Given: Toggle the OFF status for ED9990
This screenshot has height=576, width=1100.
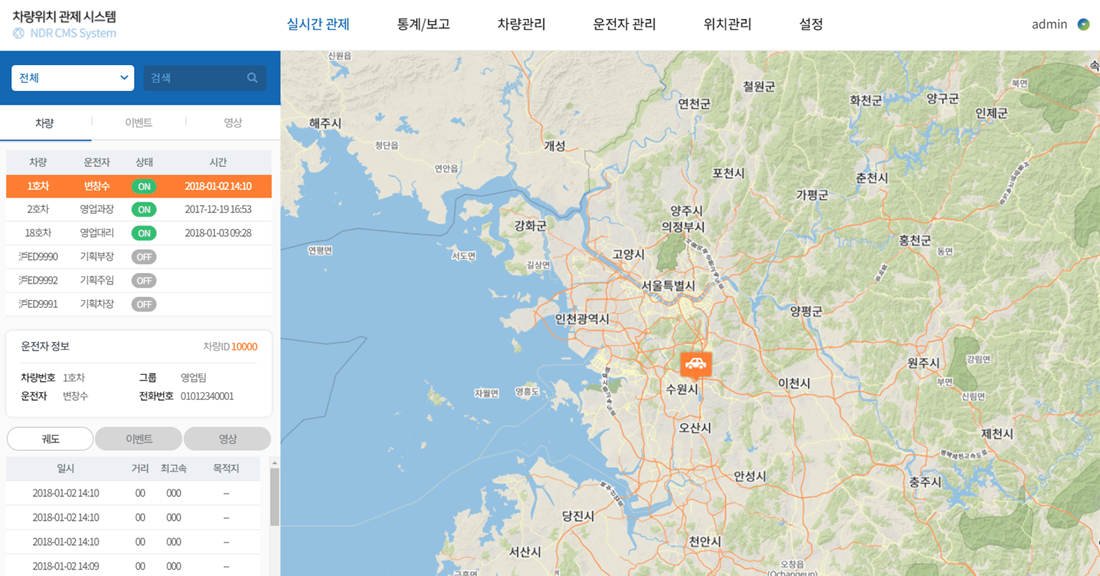Looking at the screenshot, I should pos(144,257).
